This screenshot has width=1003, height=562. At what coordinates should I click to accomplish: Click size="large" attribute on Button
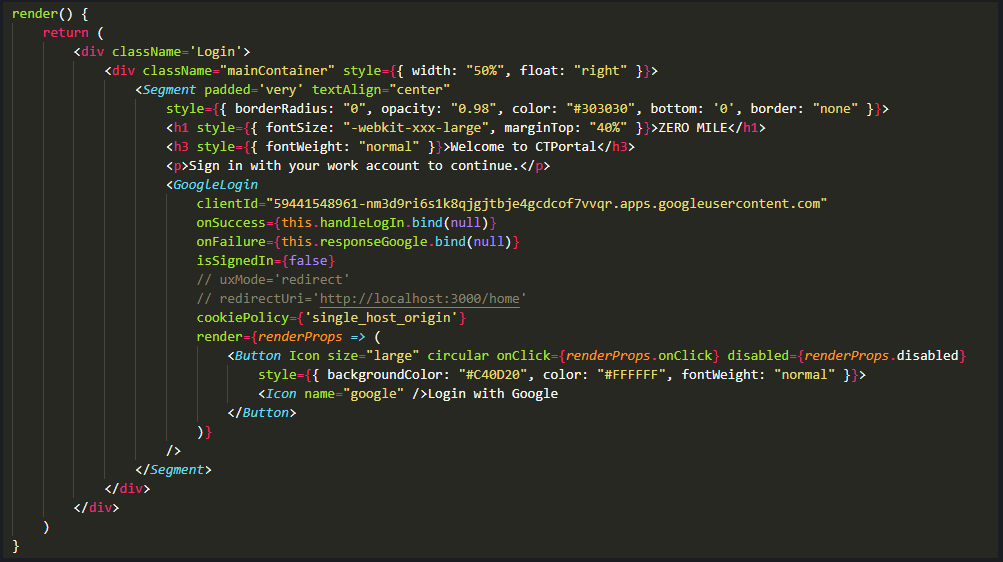point(373,355)
